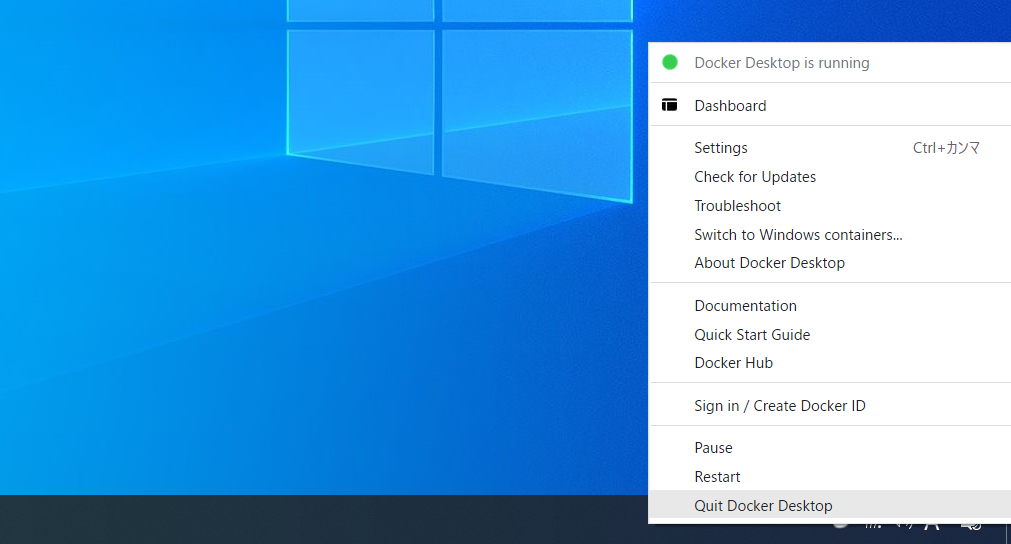Select Check for Updates
Viewport: 1011px width, 544px height.
[830, 177]
